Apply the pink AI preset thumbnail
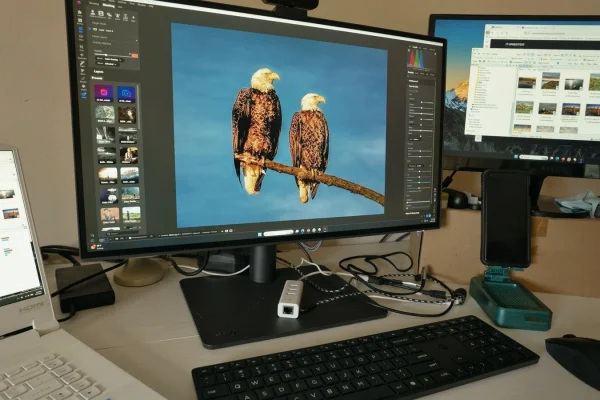Viewport: 600px width, 400px height. pos(103,93)
